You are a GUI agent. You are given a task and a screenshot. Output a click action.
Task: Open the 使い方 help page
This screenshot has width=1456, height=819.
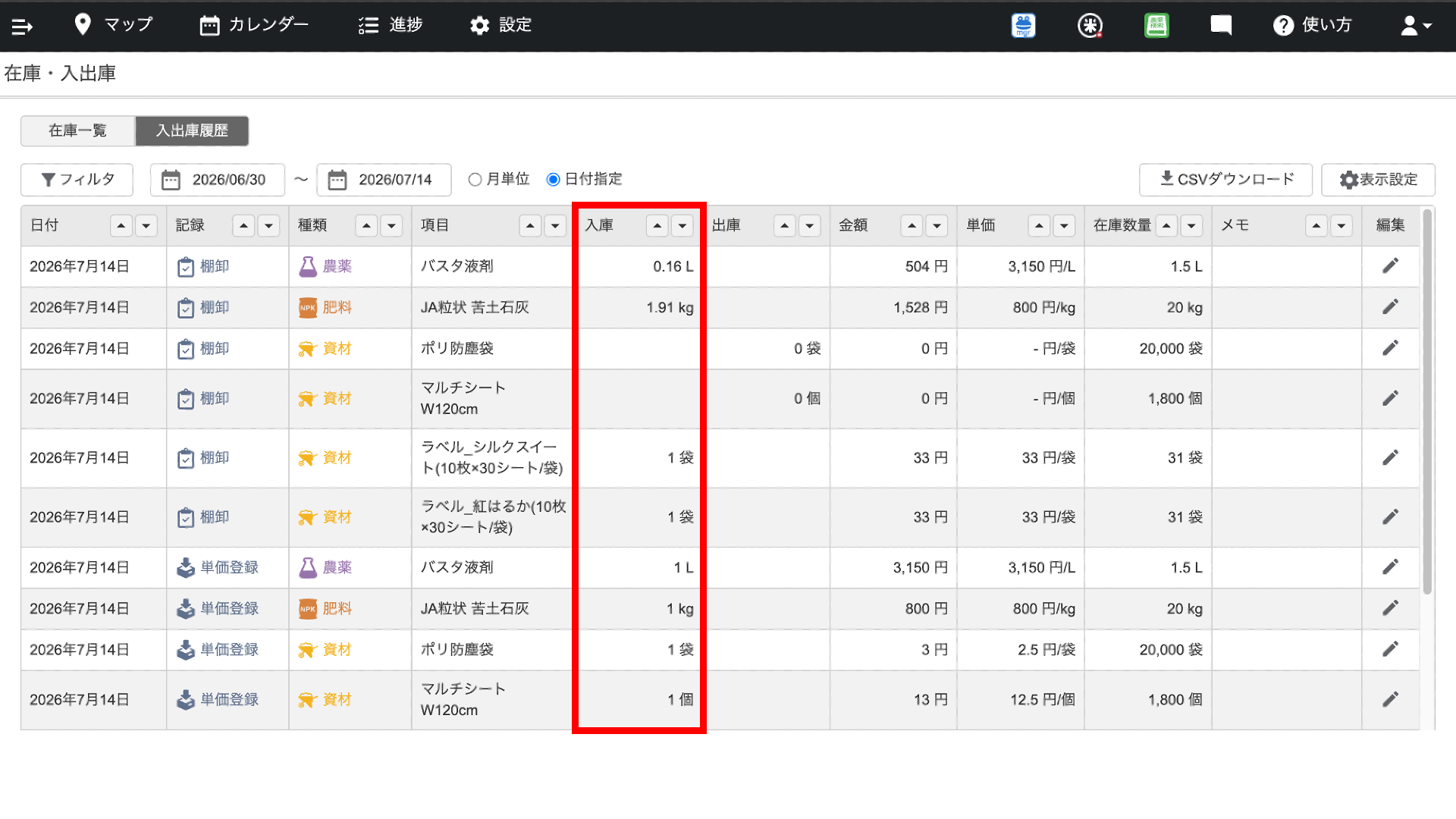point(1313,26)
